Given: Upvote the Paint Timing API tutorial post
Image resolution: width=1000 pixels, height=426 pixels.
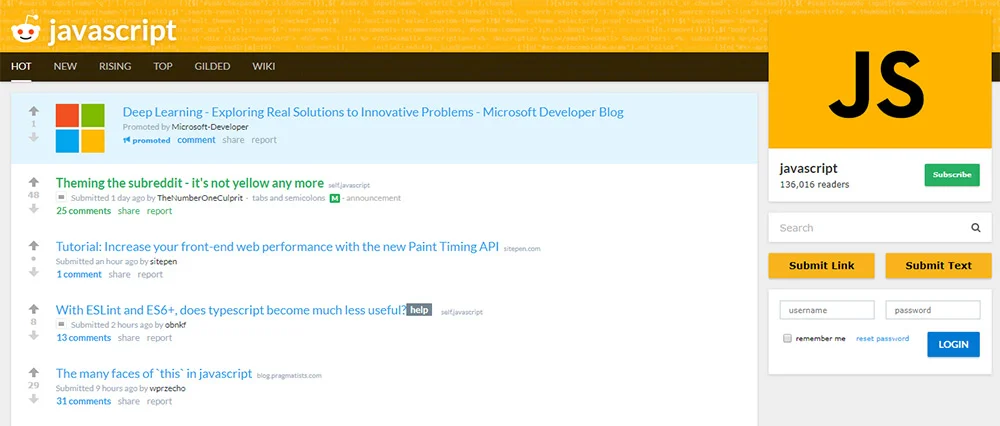Looking at the screenshot, I should [34, 246].
